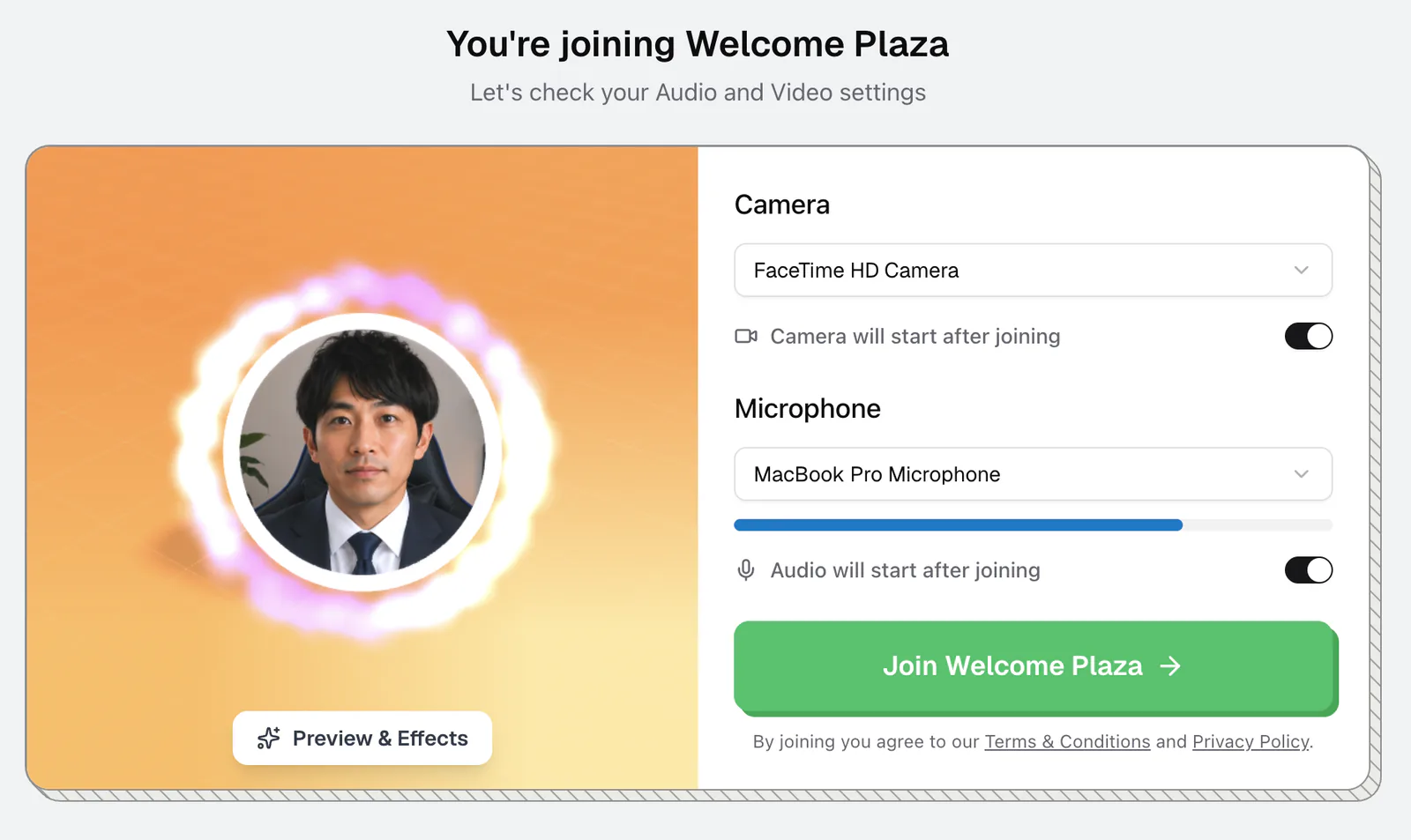Viewport: 1411px width, 840px height.
Task: Open the Privacy Policy link
Action: click(x=1250, y=741)
